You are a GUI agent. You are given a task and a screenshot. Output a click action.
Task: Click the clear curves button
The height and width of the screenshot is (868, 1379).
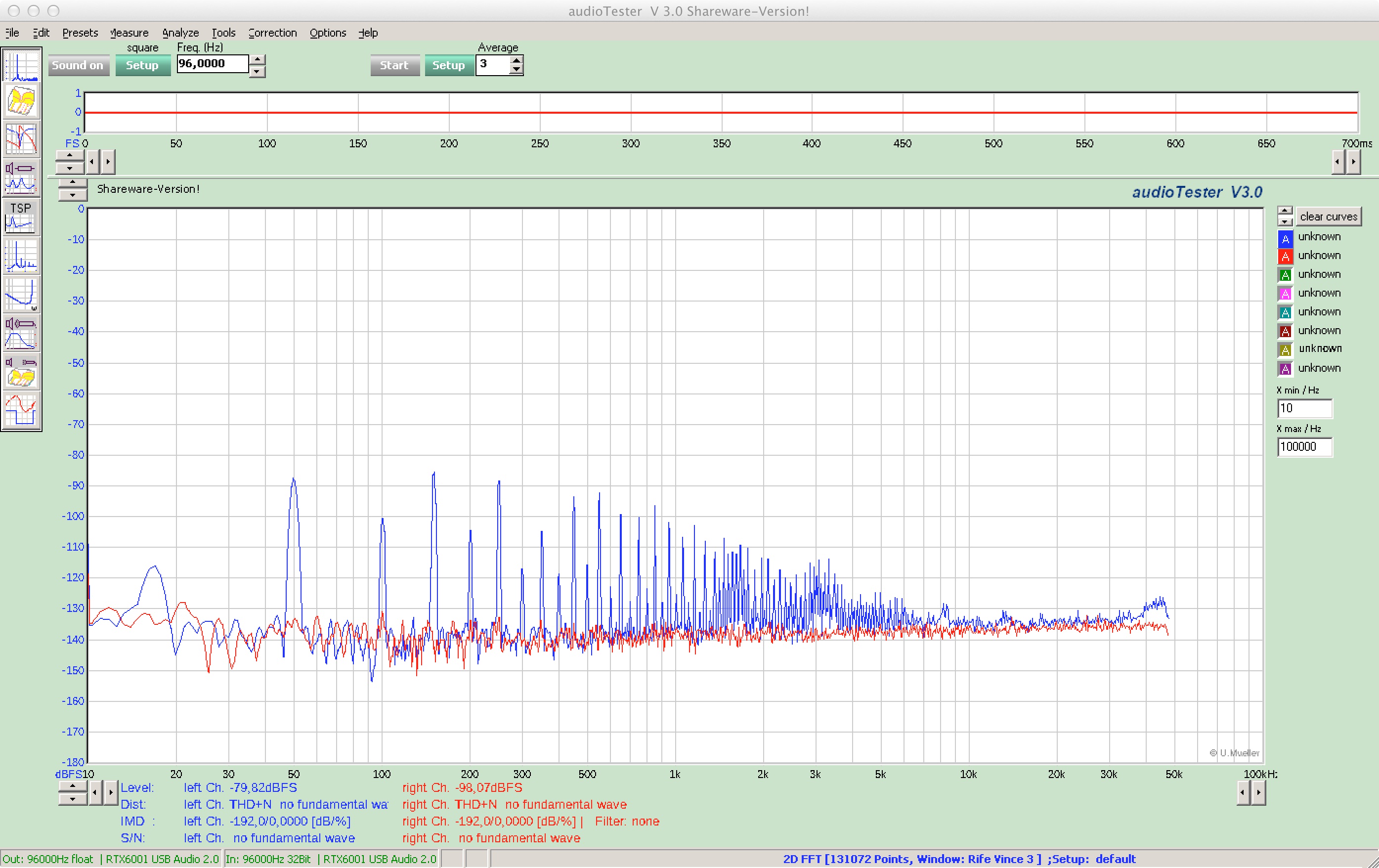(x=1329, y=217)
